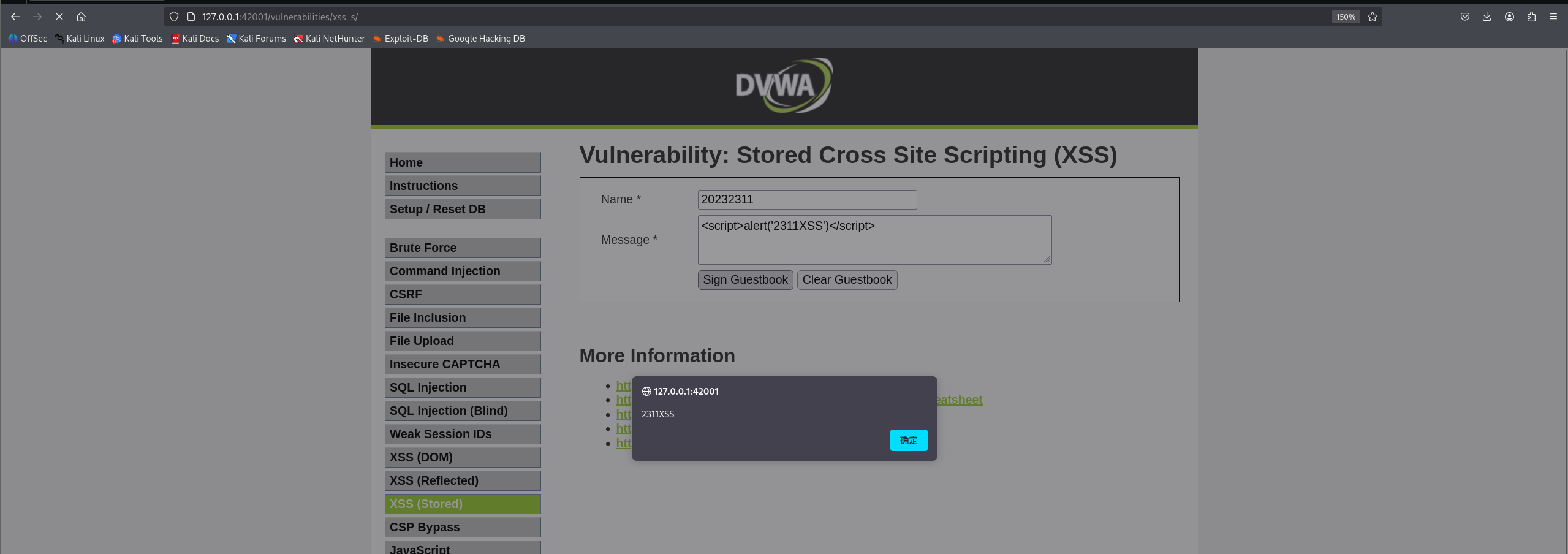Screen dimensions: 1568x554
Task: Click the link ending in 'eatsheet'
Action: point(960,400)
